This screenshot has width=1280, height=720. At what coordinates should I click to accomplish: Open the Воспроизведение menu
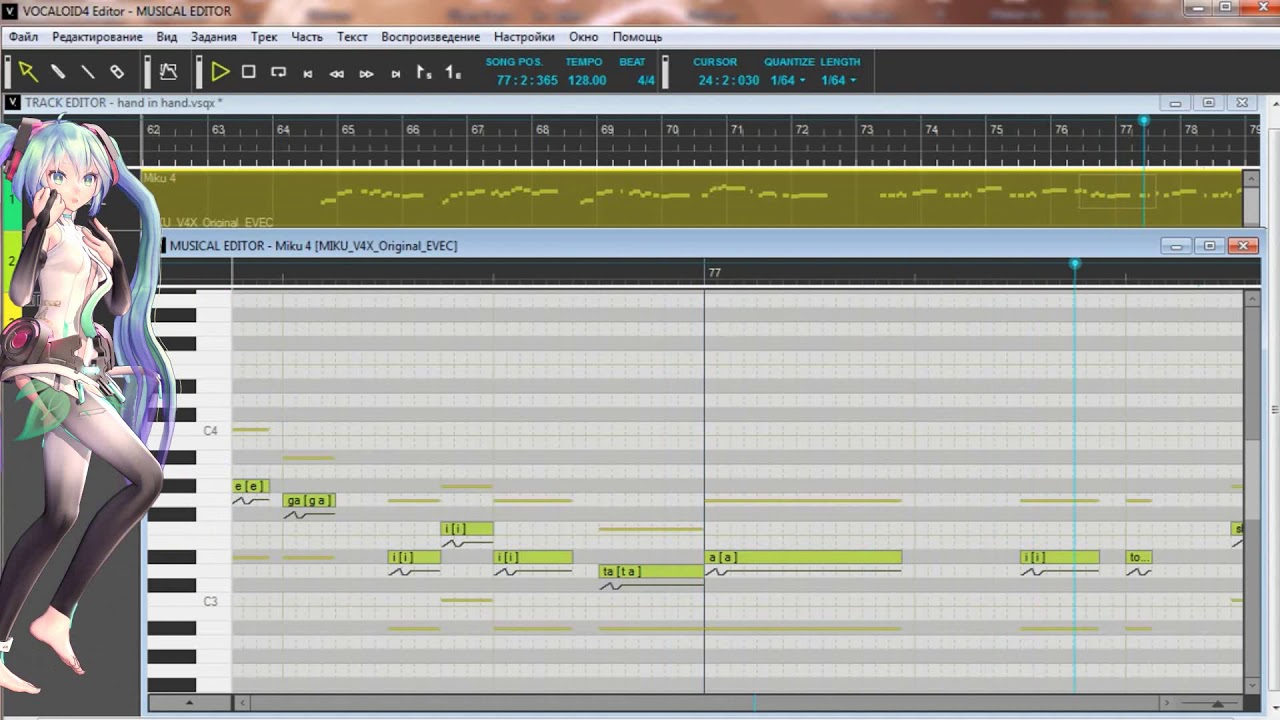coord(430,37)
